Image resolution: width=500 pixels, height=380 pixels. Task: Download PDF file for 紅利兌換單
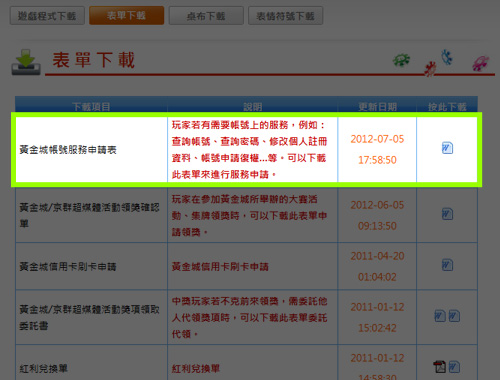[x=440, y=367]
